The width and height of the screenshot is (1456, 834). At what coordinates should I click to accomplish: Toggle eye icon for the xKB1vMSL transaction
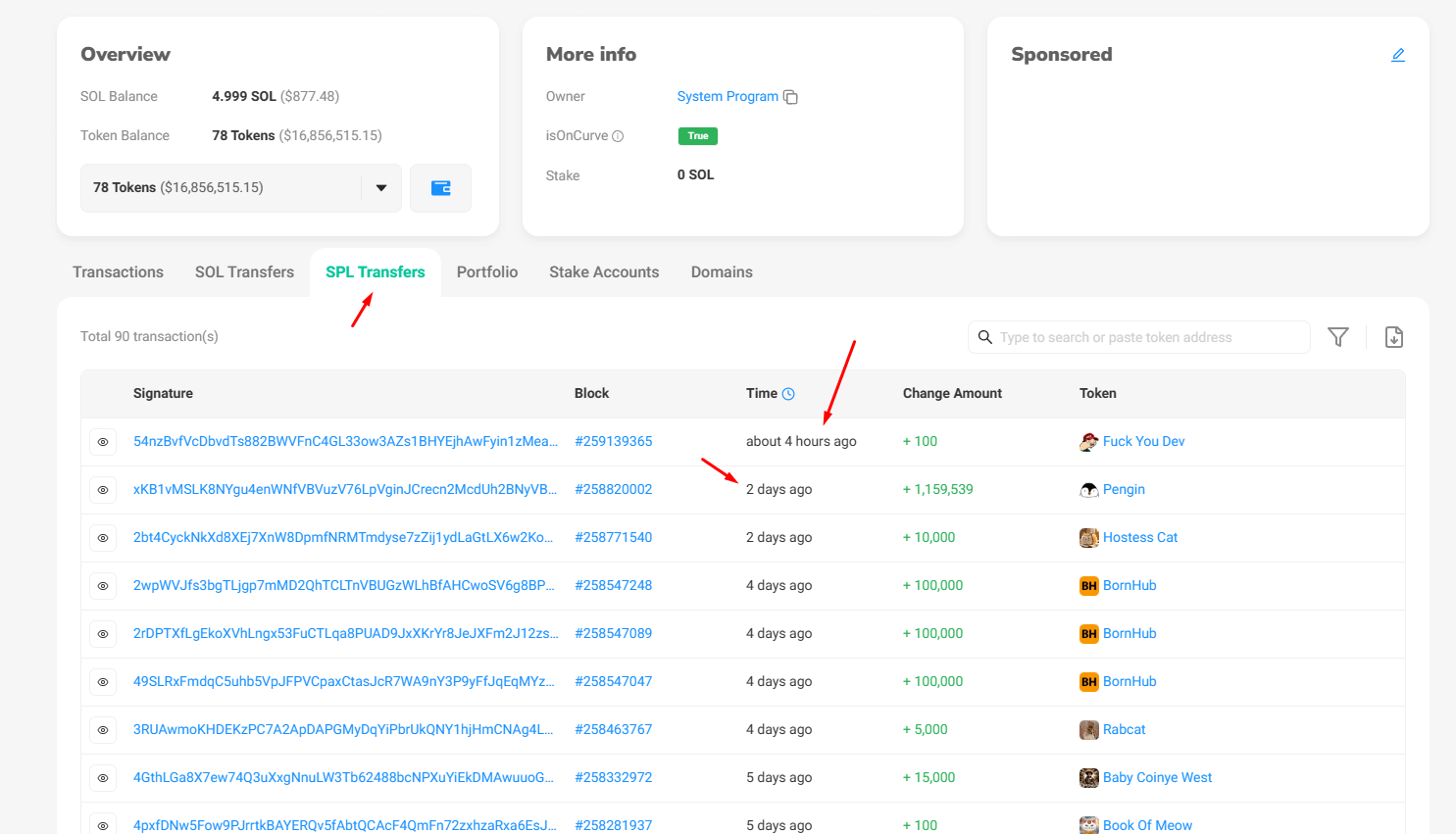pyautogui.click(x=103, y=490)
